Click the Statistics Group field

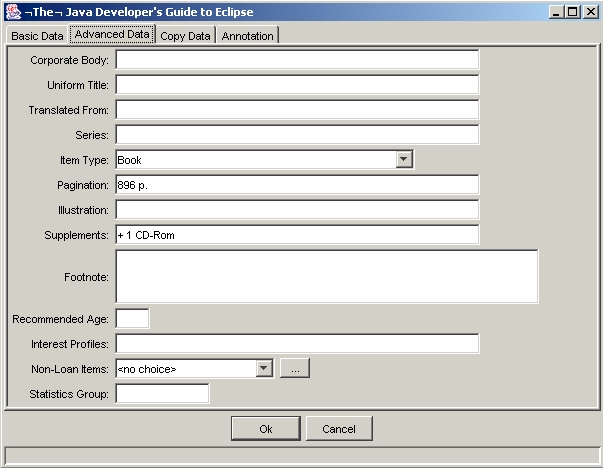[x=162, y=394]
